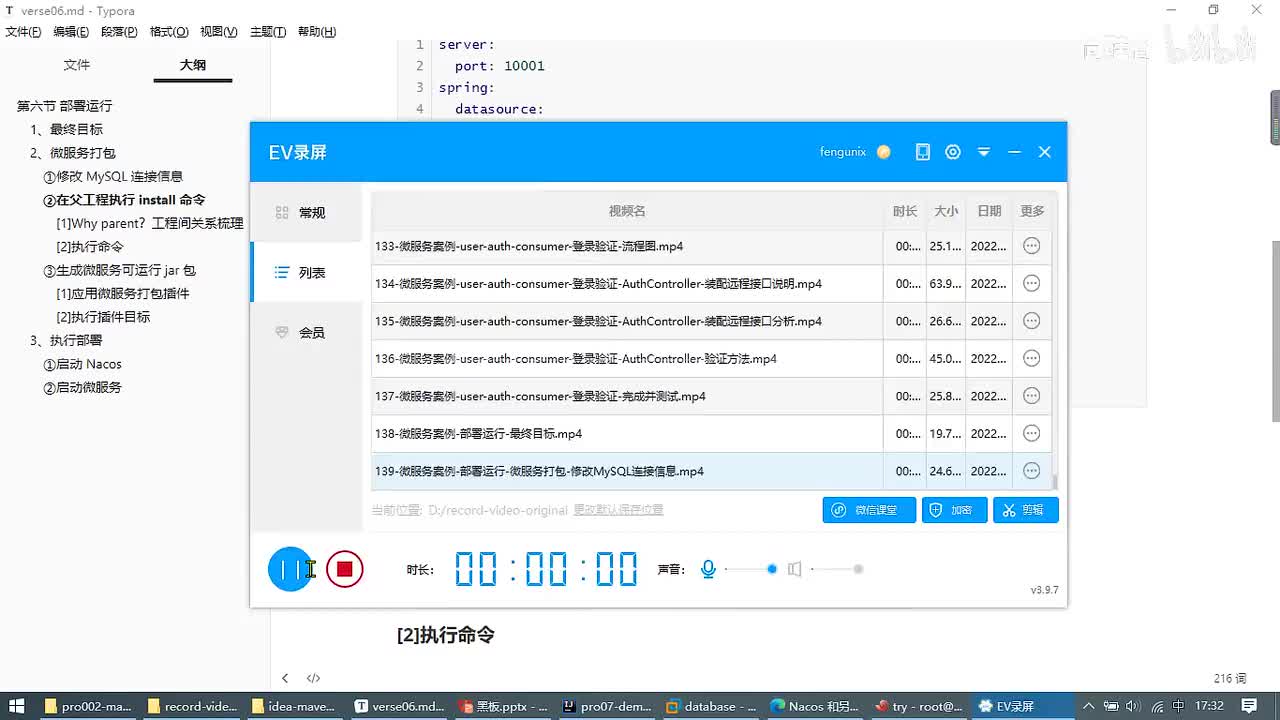Open the Windows Start button
This screenshot has width=1280, height=720.
click(x=17, y=706)
